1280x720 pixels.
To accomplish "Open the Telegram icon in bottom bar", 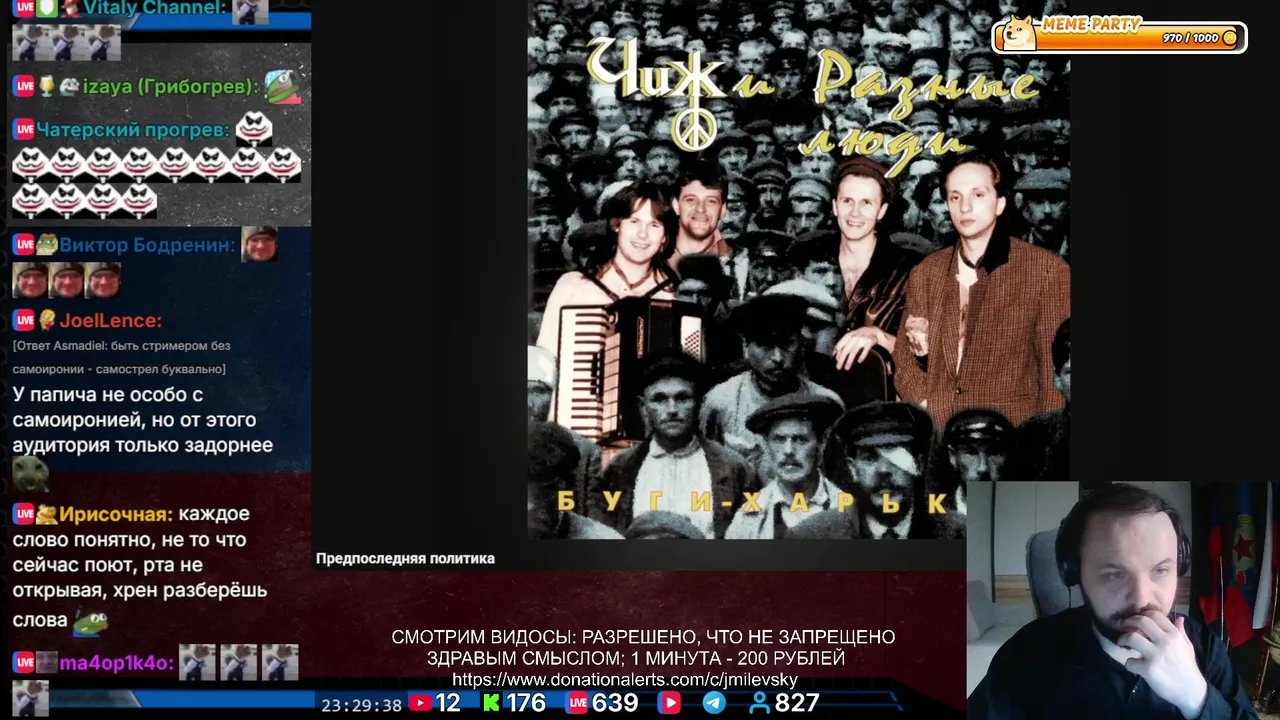I will [714, 703].
